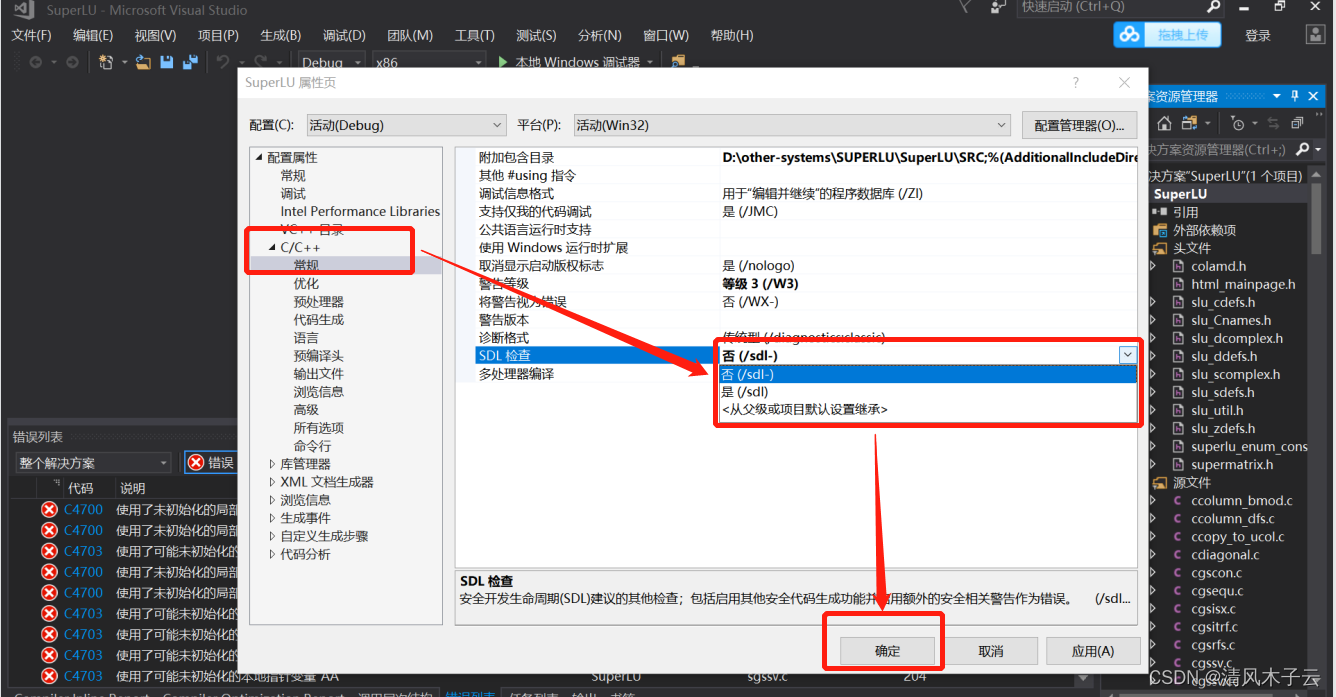
Task: Click supermatrix.h in Solution Explorer
Action: pyautogui.click(x=1232, y=464)
